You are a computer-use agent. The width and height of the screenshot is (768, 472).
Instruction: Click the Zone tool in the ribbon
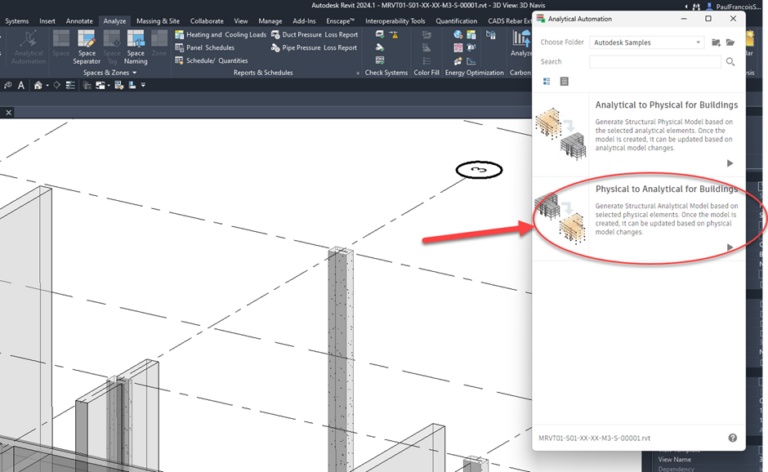[x=159, y=44]
